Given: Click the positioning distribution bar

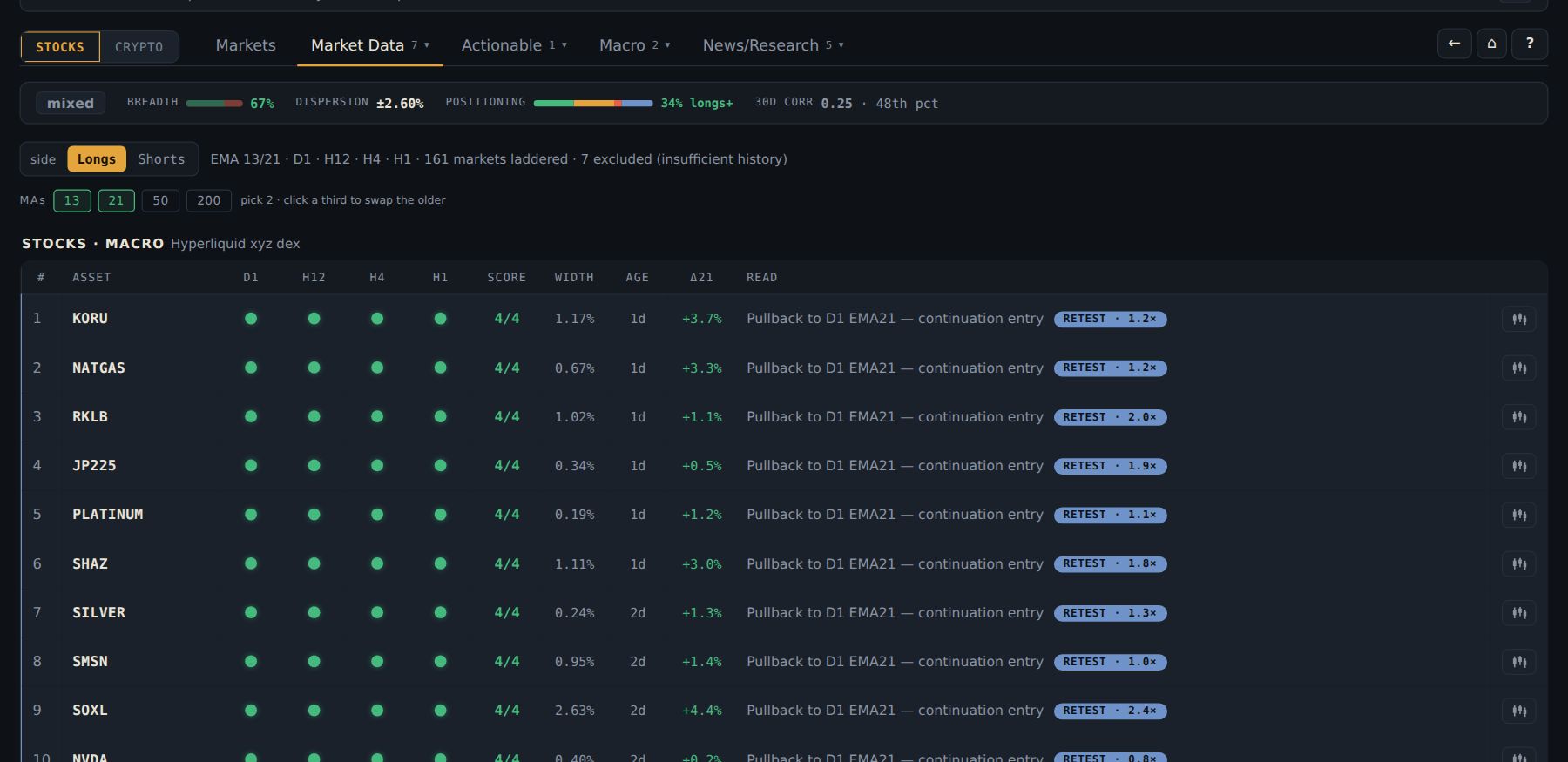Looking at the screenshot, I should tap(592, 104).
